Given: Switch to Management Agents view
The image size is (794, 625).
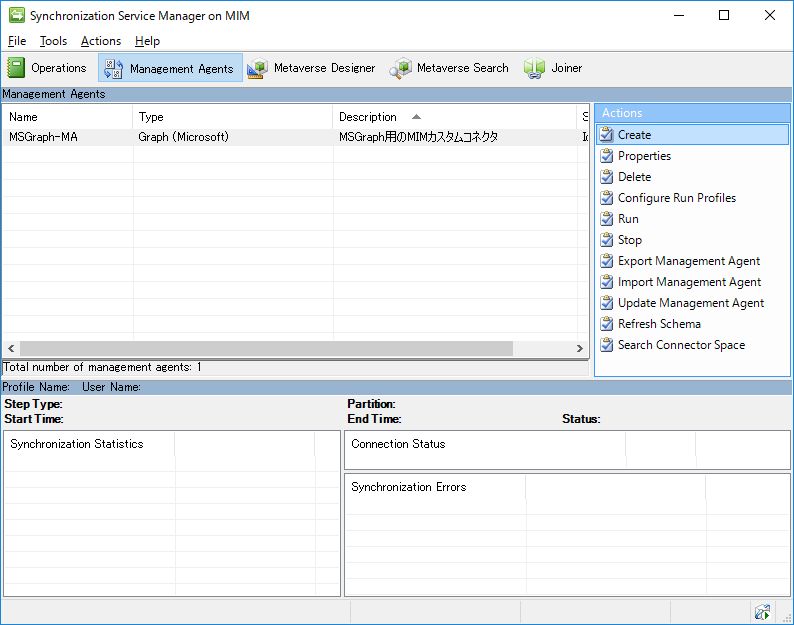Looking at the screenshot, I should (170, 68).
